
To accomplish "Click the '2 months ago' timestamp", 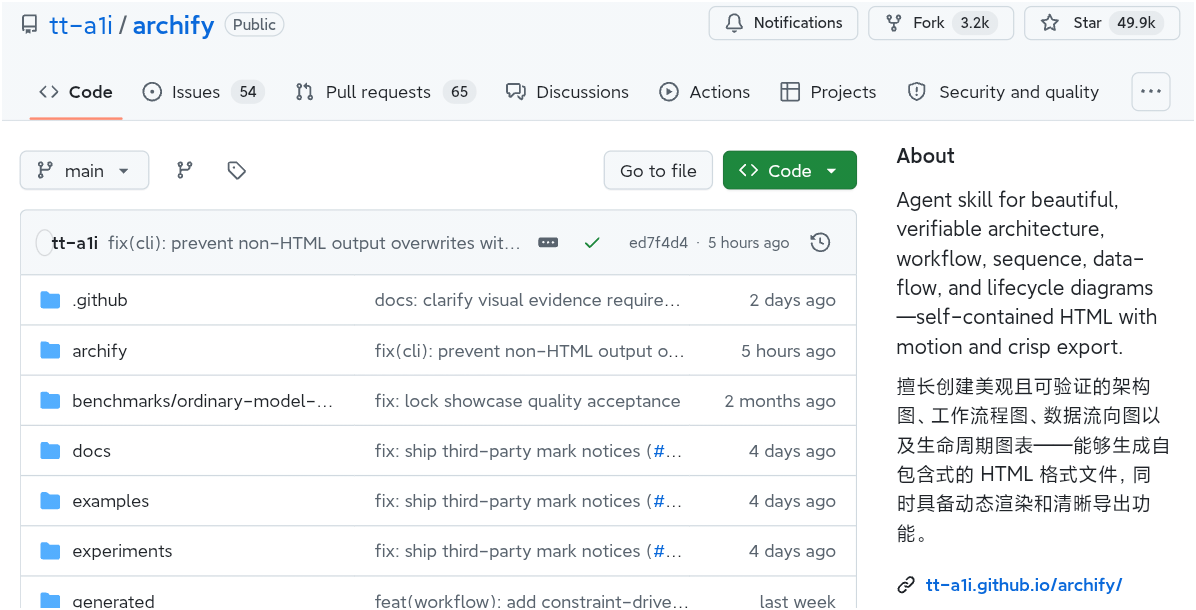I will click(x=780, y=401).
